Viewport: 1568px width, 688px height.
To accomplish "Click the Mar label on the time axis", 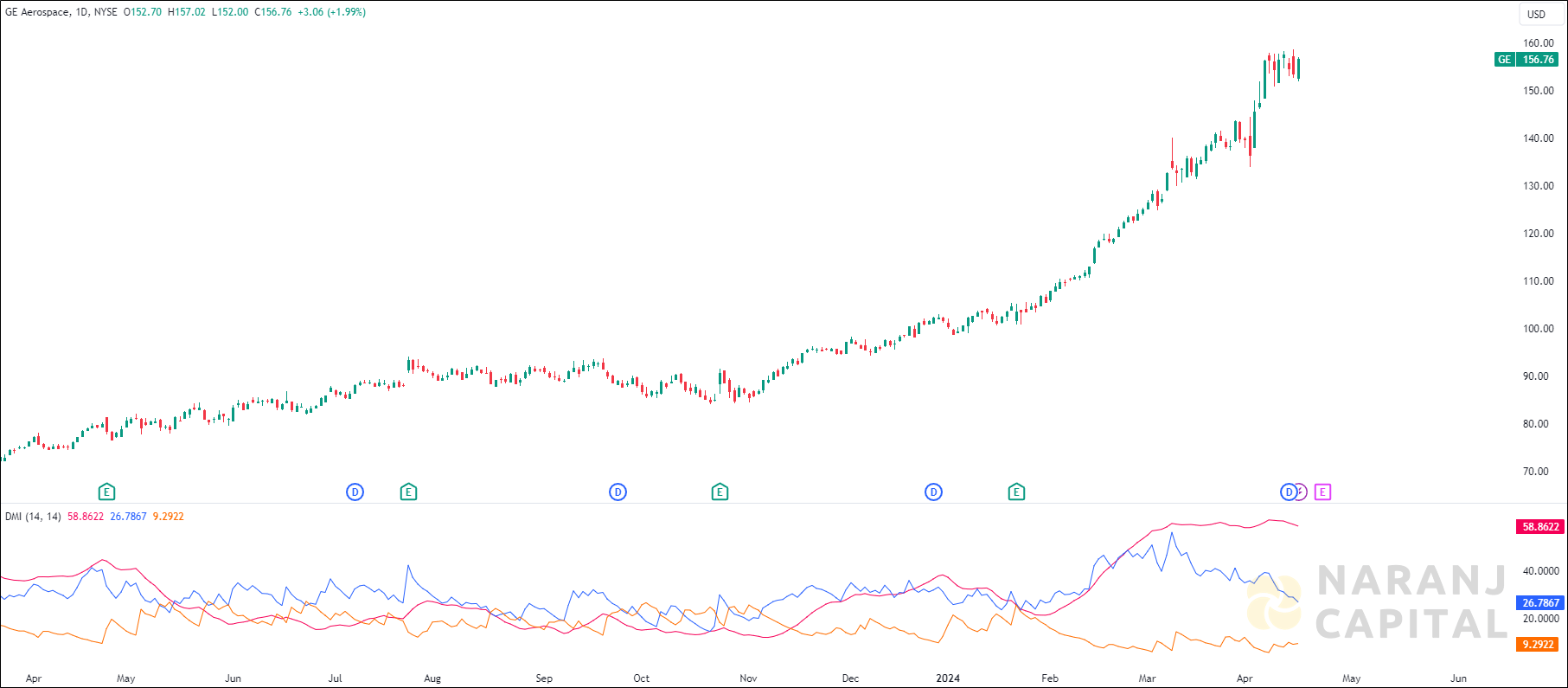I will coord(1147,678).
